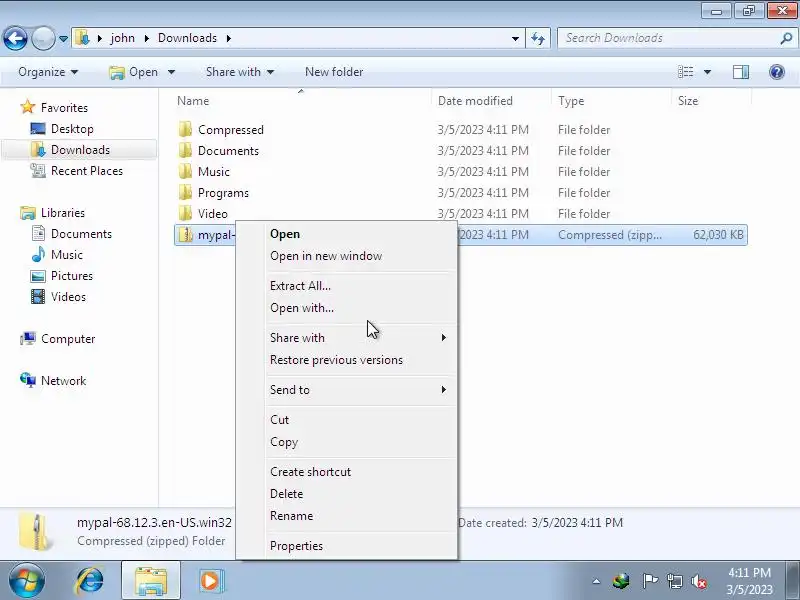The height and width of the screenshot is (600, 800).
Task: Choose Open in new window
Action: point(326,256)
